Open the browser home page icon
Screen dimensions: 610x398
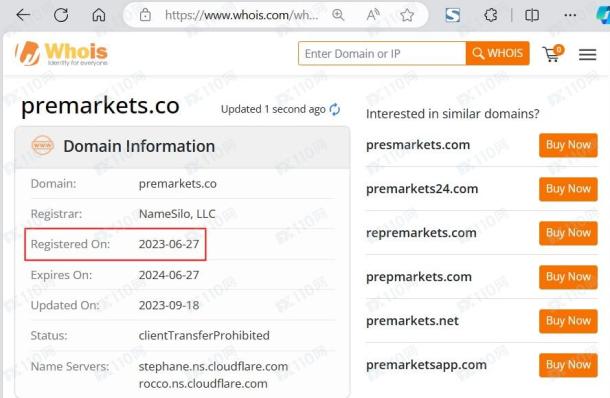pos(99,15)
